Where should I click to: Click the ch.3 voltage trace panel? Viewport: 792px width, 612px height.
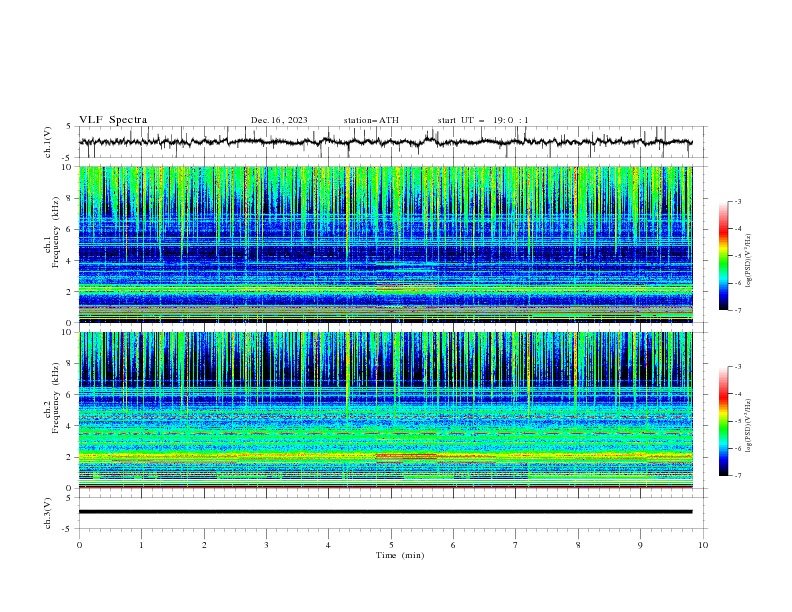393,513
